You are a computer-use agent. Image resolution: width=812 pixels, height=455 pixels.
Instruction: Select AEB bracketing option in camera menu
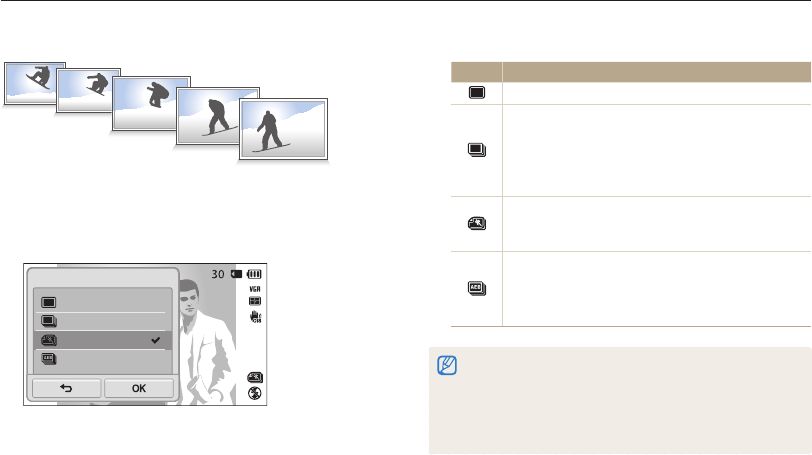(103, 359)
